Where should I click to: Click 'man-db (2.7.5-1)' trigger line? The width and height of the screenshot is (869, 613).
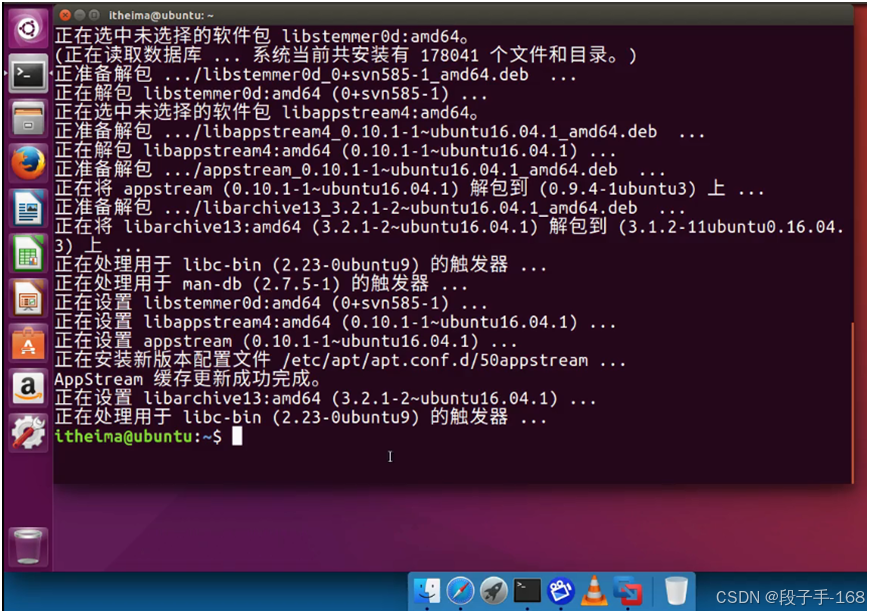coord(260,284)
